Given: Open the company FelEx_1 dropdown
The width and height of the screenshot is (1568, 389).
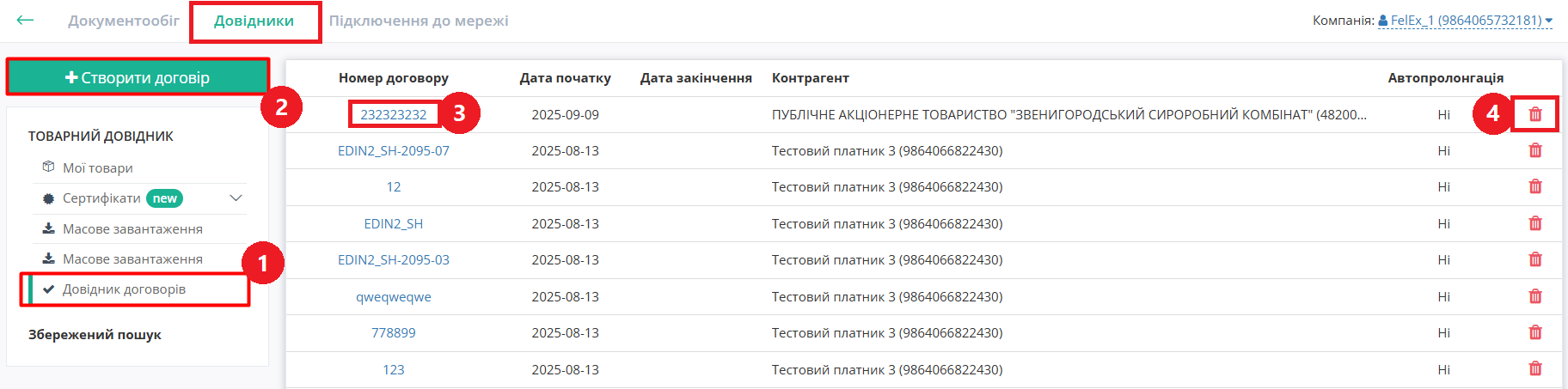Looking at the screenshot, I should tap(1465, 21).
